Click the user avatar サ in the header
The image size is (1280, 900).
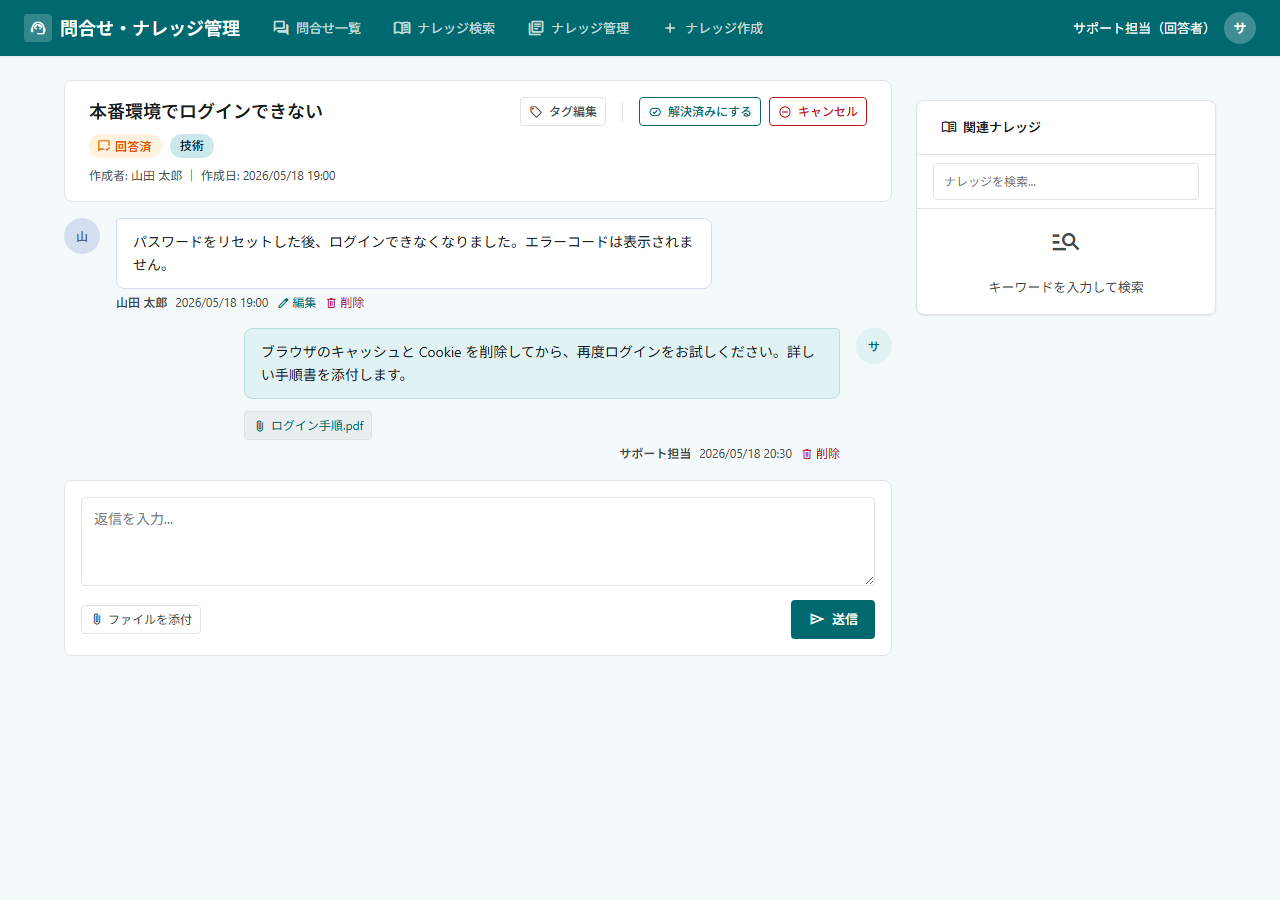(x=1240, y=28)
